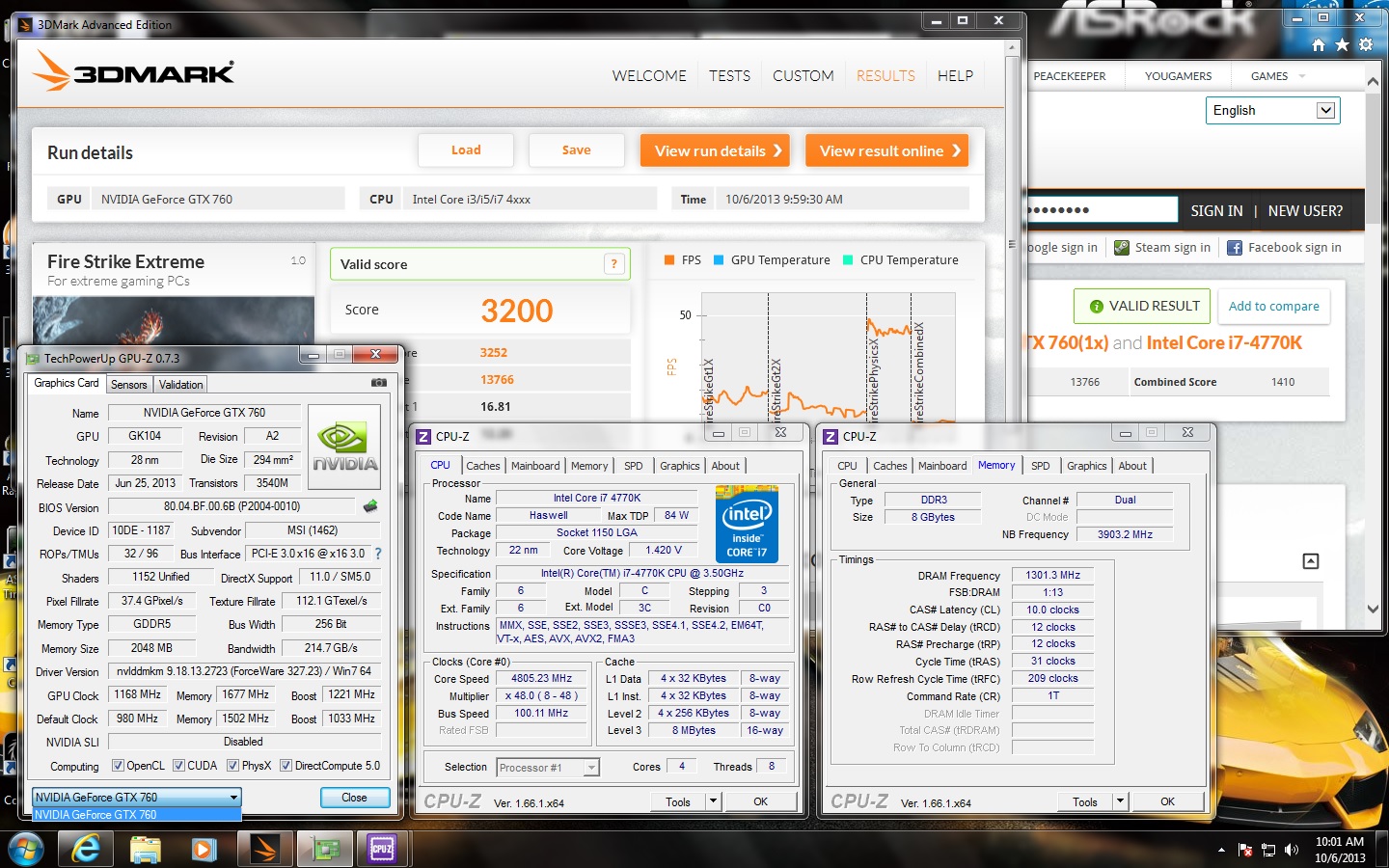Switch to the GPU-Z Sensors tab
Viewport: 1389px width, 868px height.
click(x=128, y=384)
